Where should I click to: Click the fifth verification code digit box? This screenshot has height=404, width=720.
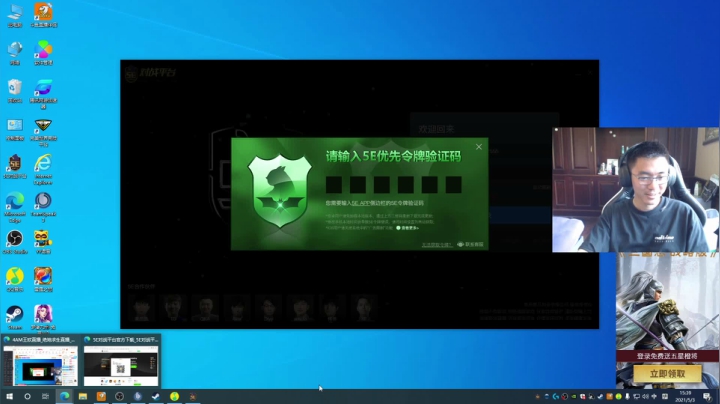click(429, 185)
